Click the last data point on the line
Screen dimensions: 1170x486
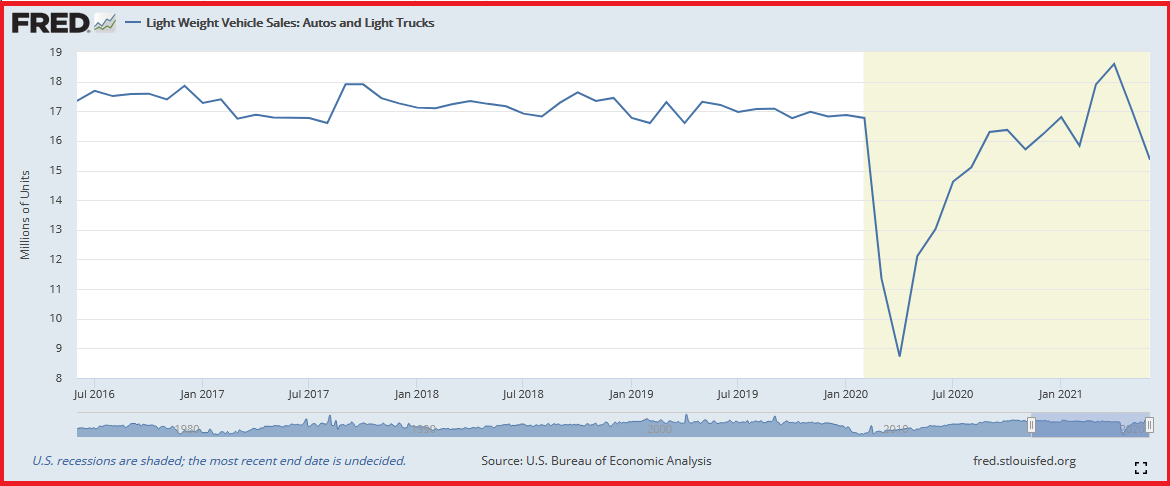click(x=1149, y=158)
